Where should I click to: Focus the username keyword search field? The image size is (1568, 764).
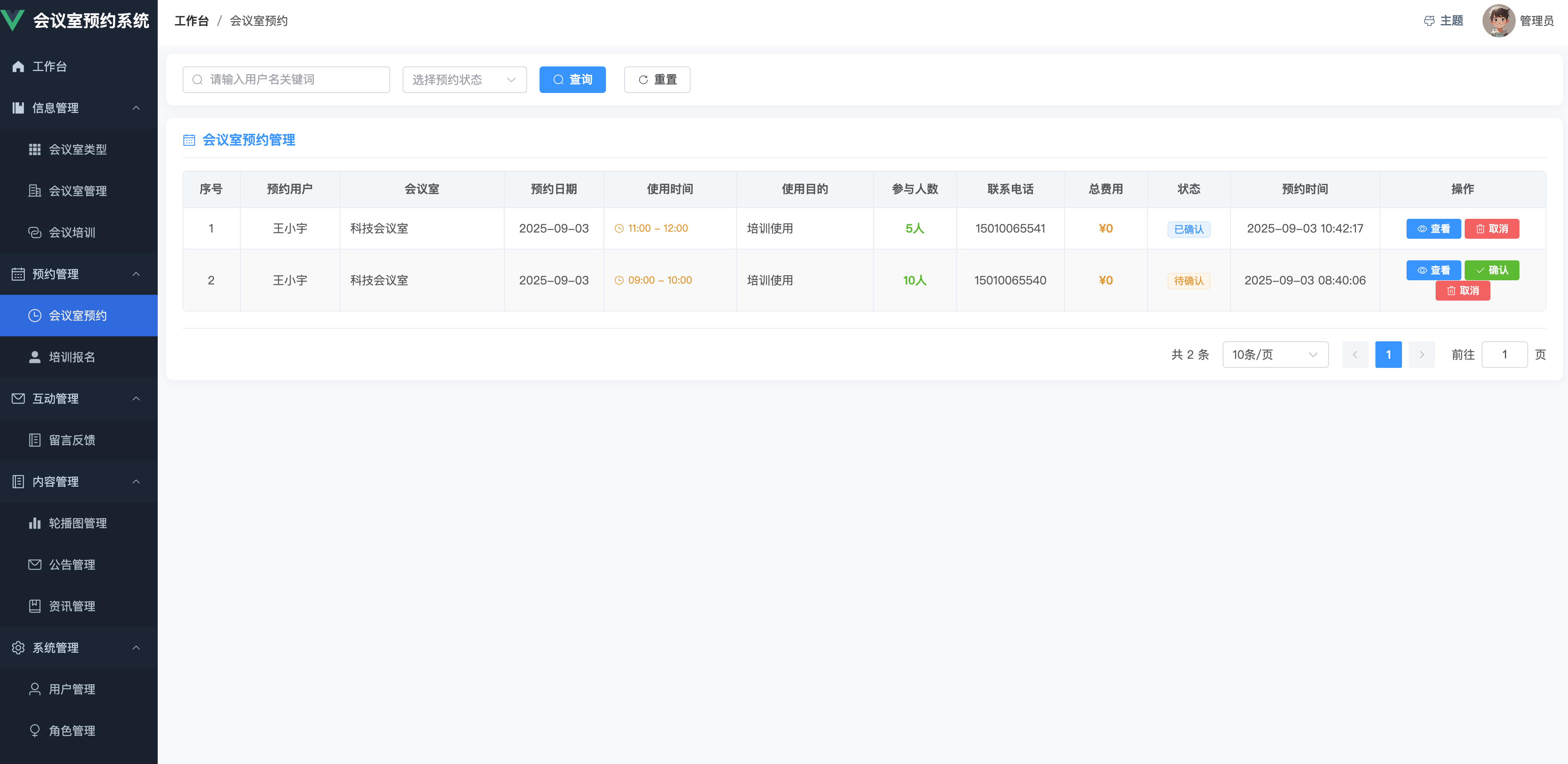tap(286, 80)
